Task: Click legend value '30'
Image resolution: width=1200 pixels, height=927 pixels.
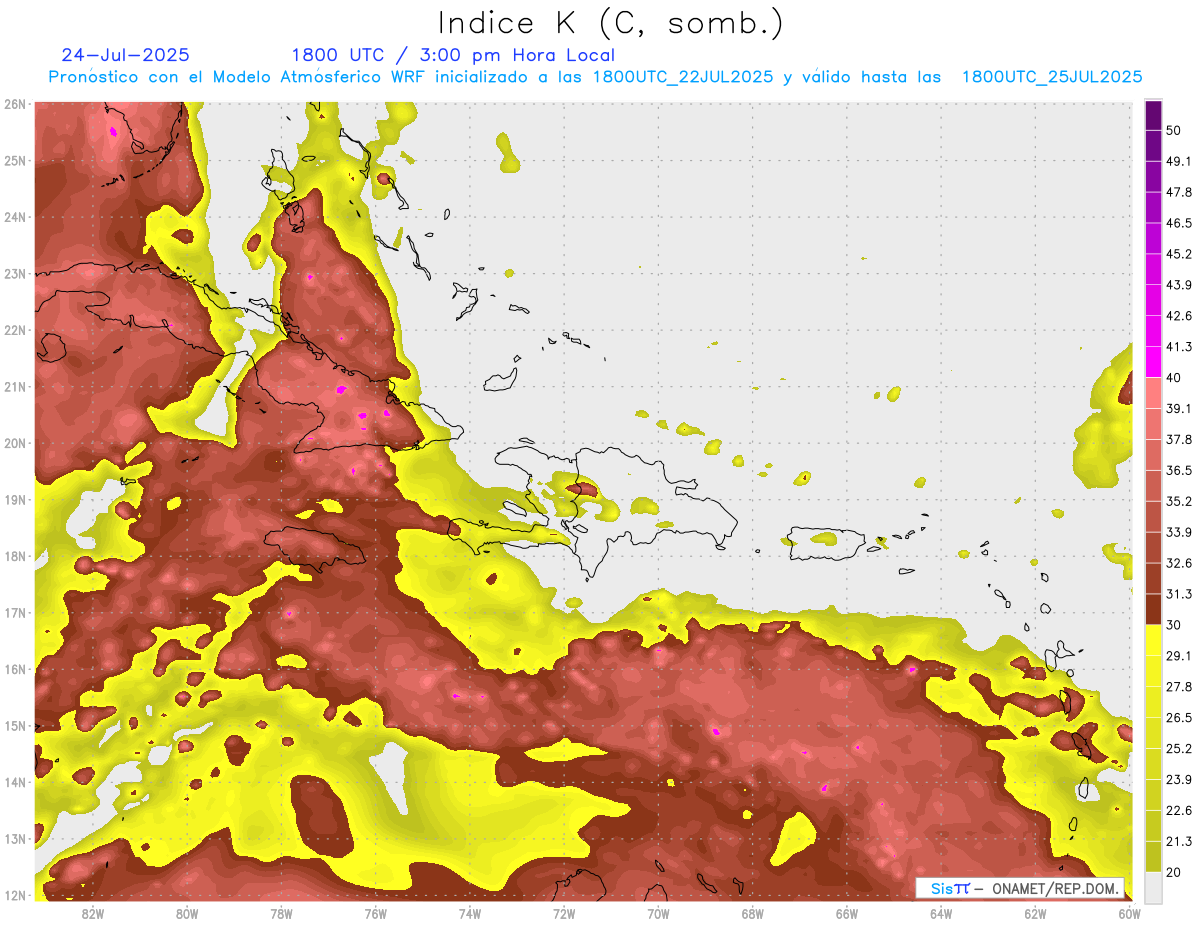Action: [1174, 625]
